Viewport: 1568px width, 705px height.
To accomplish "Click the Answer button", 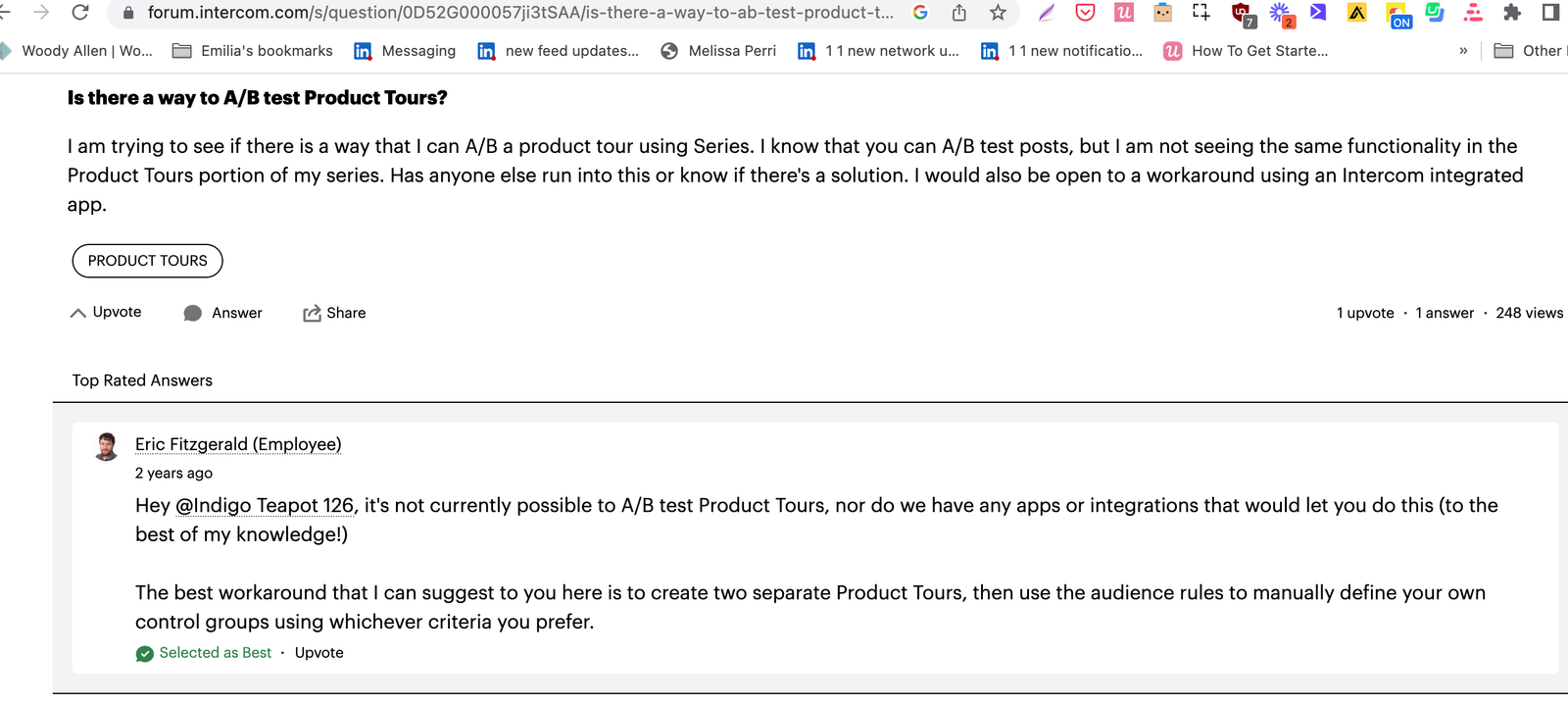I will 223,313.
